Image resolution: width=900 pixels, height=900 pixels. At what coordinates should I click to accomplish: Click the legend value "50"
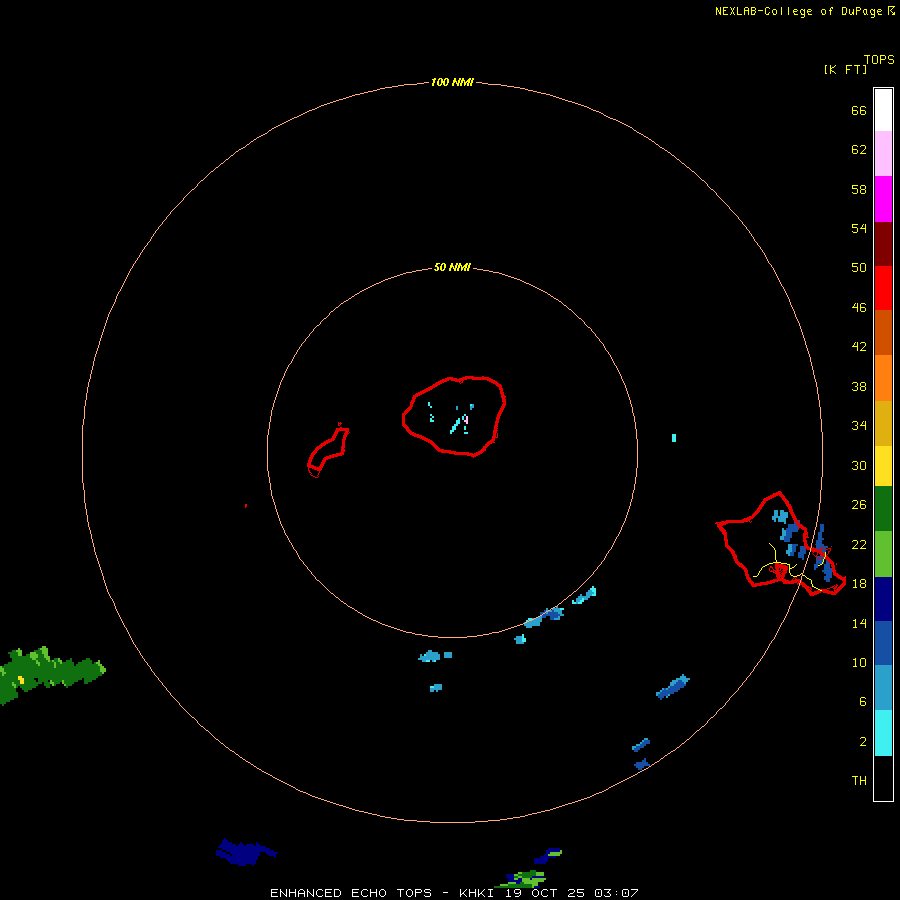(859, 267)
